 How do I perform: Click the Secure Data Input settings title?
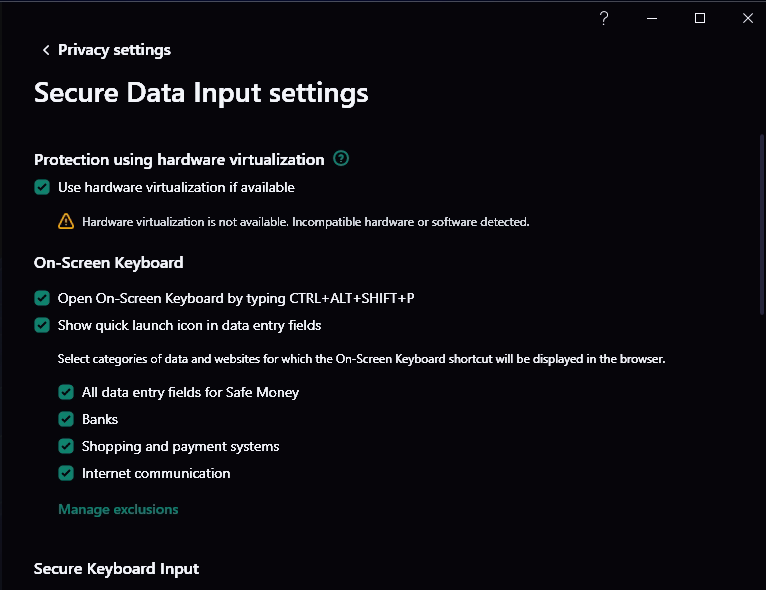point(201,93)
